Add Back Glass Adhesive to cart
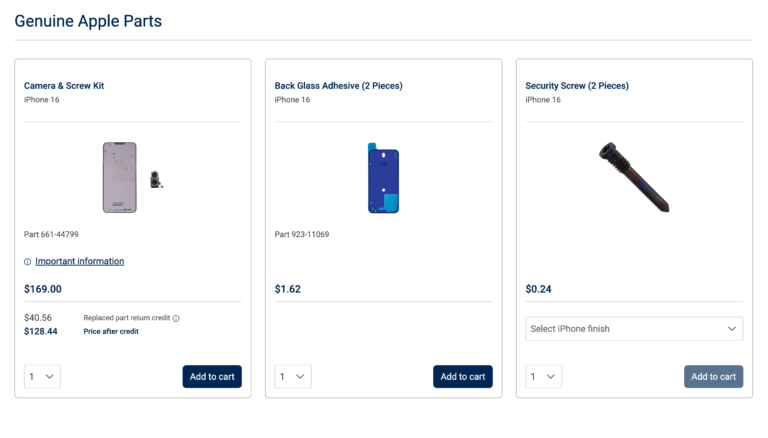The image size is (768, 438). click(463, 376)
